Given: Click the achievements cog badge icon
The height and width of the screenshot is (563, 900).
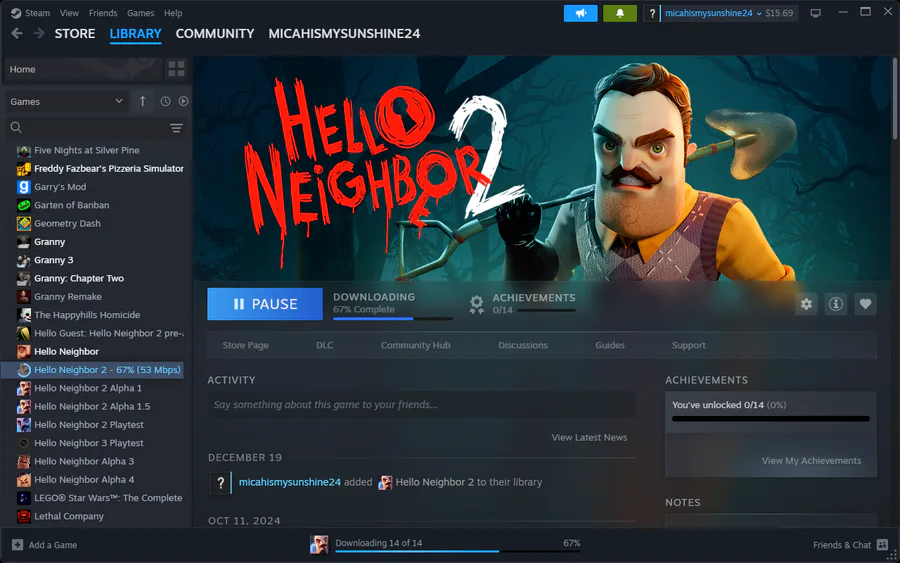Looking at the screenshot, I should click(476, 304).
